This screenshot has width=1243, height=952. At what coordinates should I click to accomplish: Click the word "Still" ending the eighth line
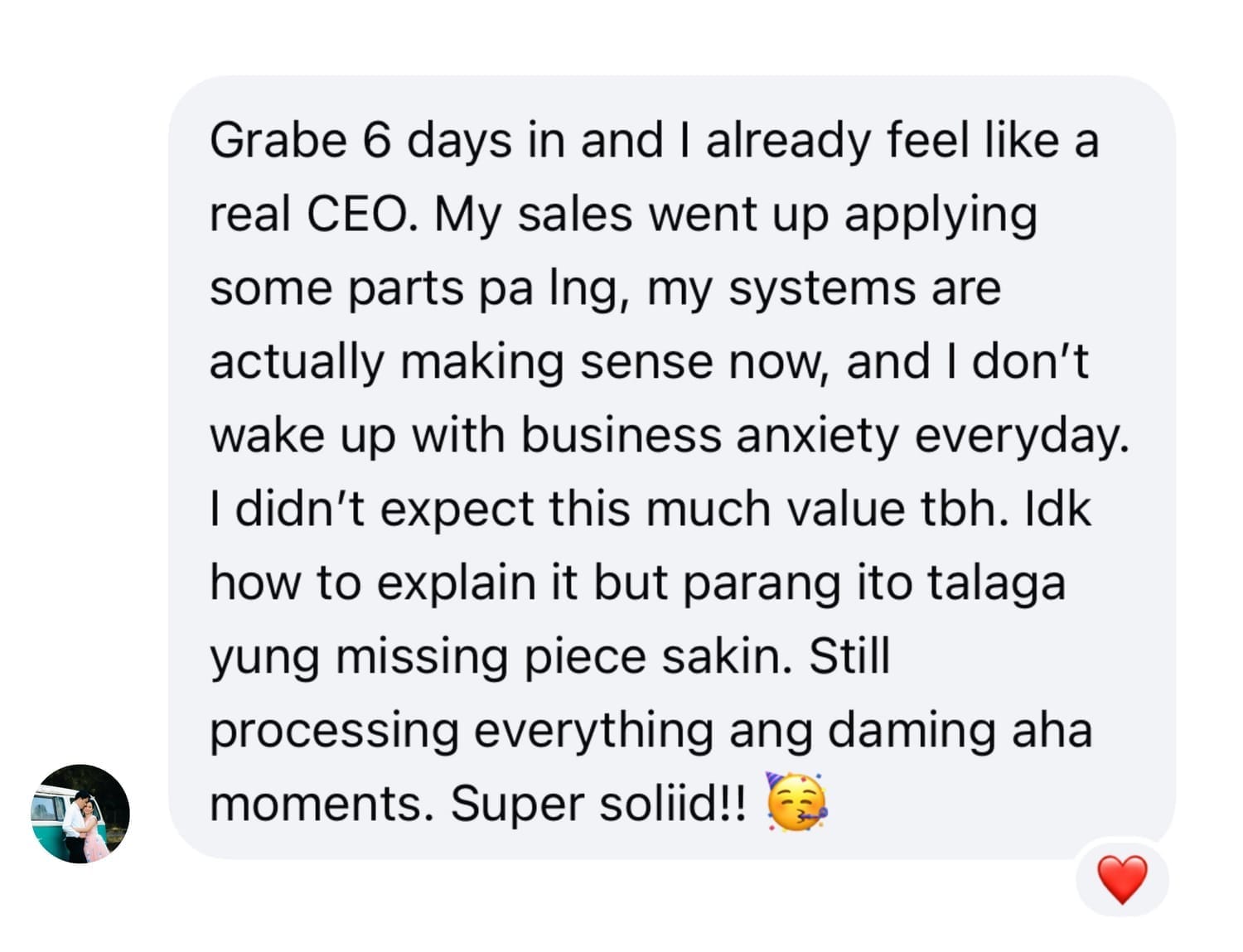tap(849, 656)
